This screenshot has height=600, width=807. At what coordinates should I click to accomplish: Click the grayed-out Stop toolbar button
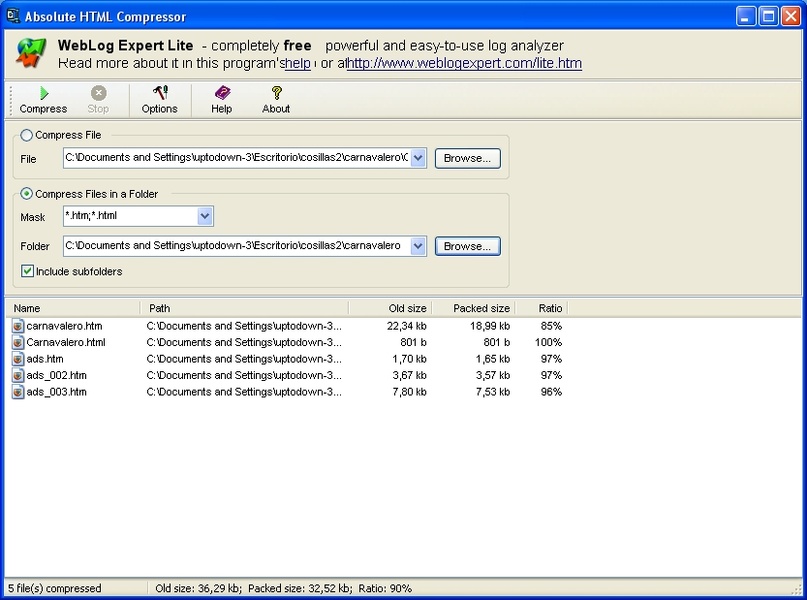pyautogui.click(x=98, y=100)
